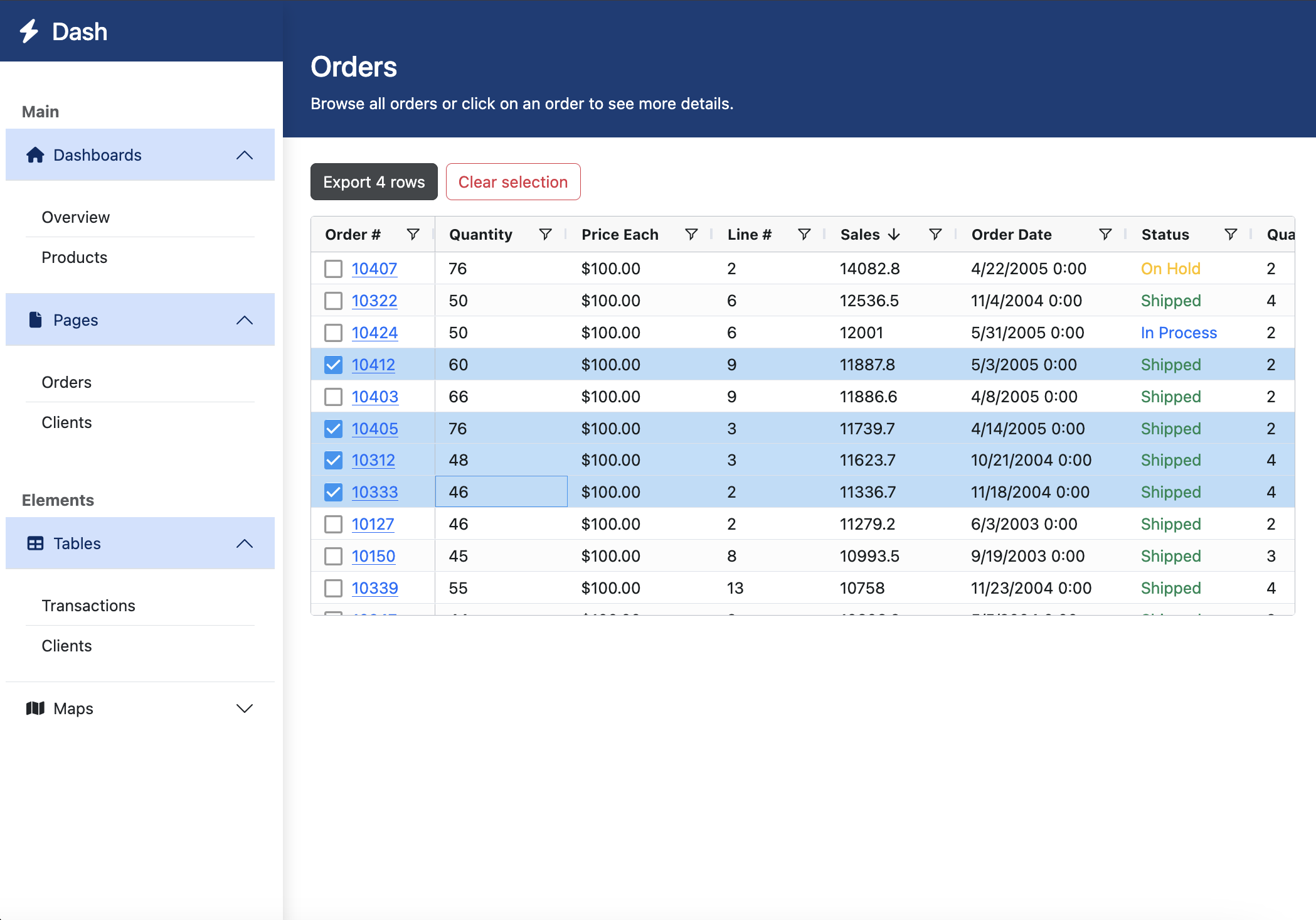This screenshot has height=920, width=1316.
Task: Check the checkbox for order 10407
Action: (333, 269)
